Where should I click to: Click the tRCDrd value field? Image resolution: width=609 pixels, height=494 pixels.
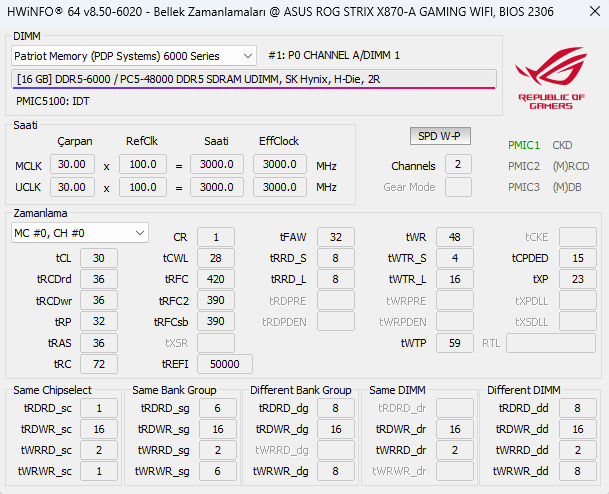point(99,279)
